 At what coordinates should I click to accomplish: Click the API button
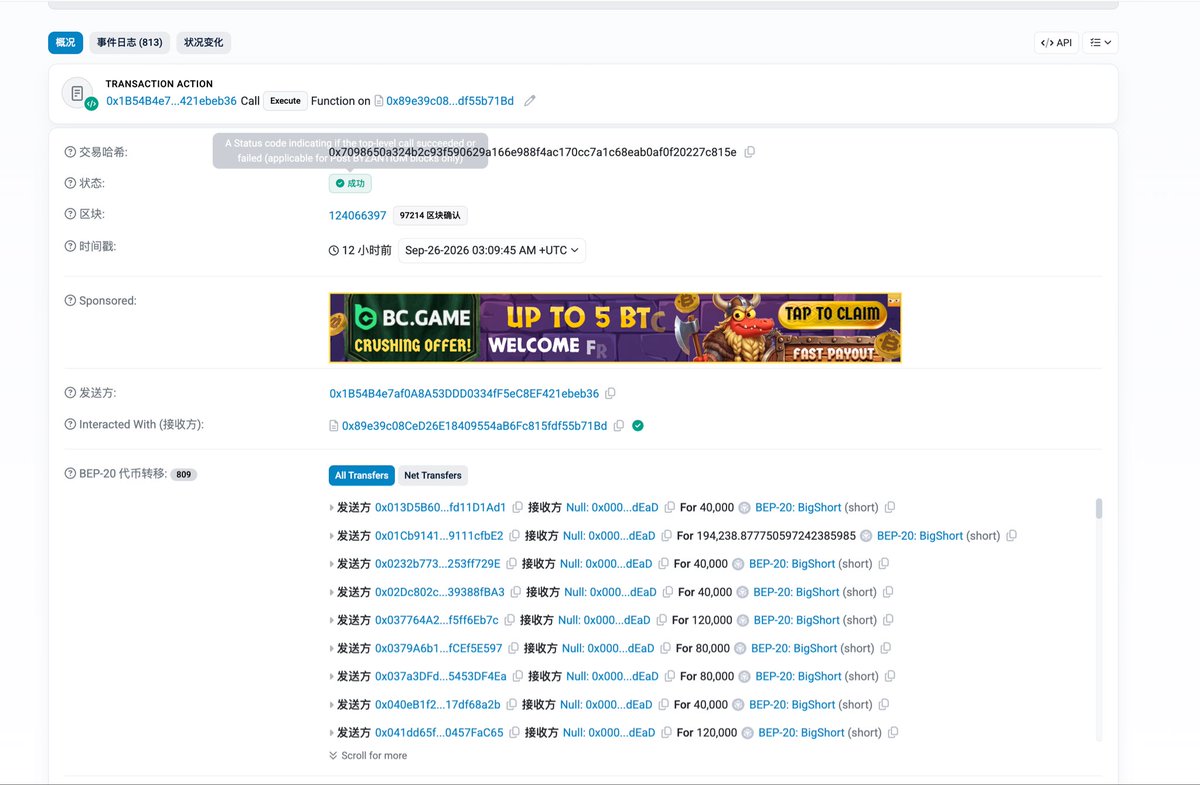[x=1056, y=43]
